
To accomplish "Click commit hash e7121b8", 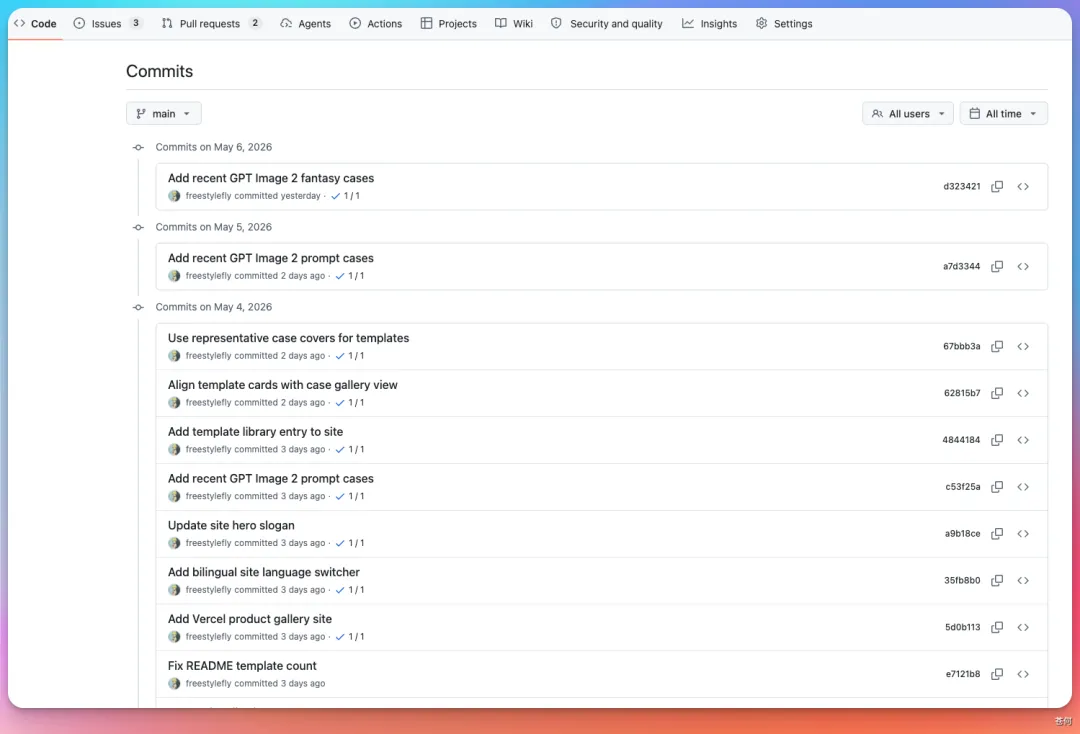I will point(963,674).
